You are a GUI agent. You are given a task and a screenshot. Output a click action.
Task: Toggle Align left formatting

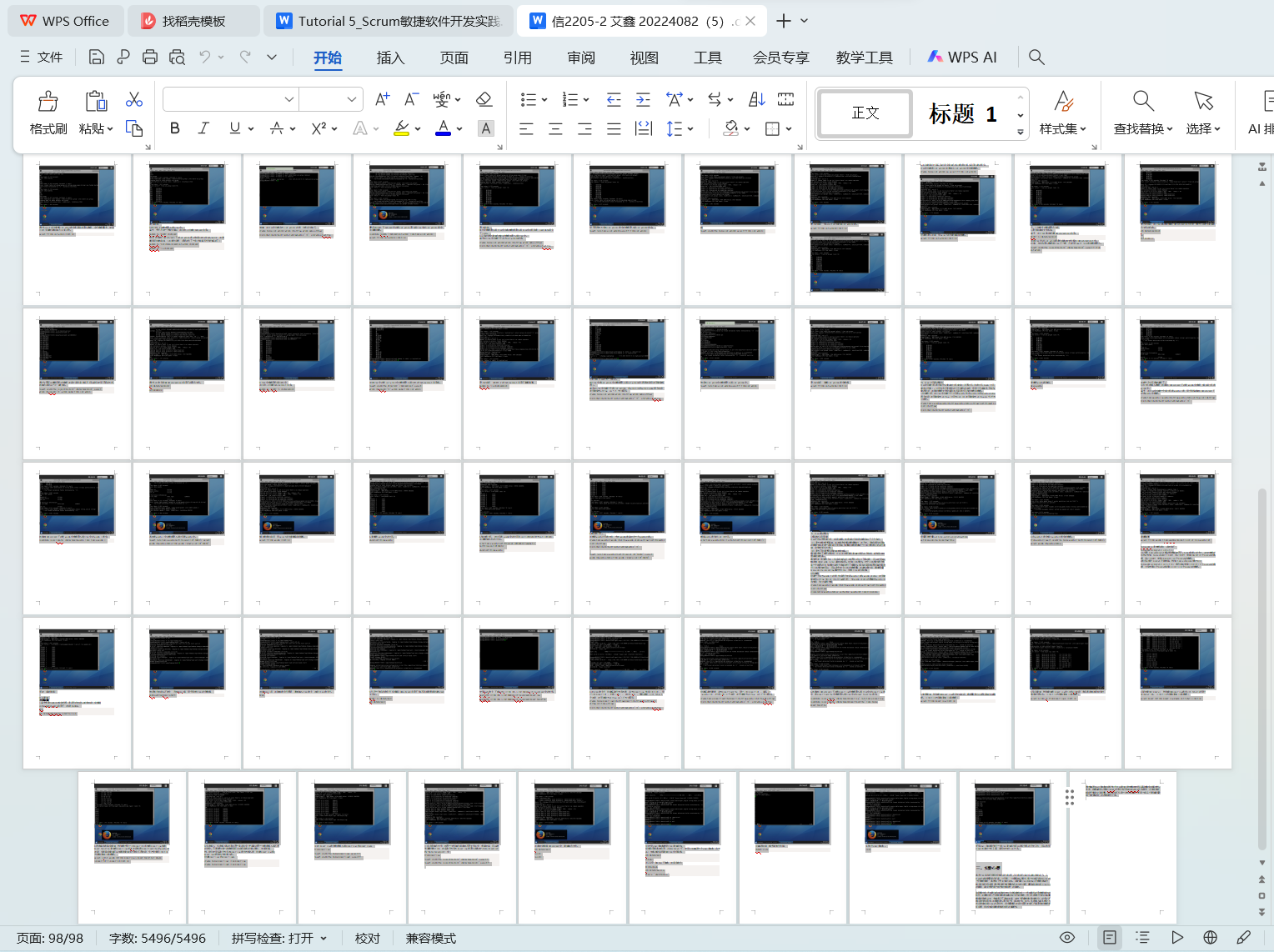[x=526, y=128]
